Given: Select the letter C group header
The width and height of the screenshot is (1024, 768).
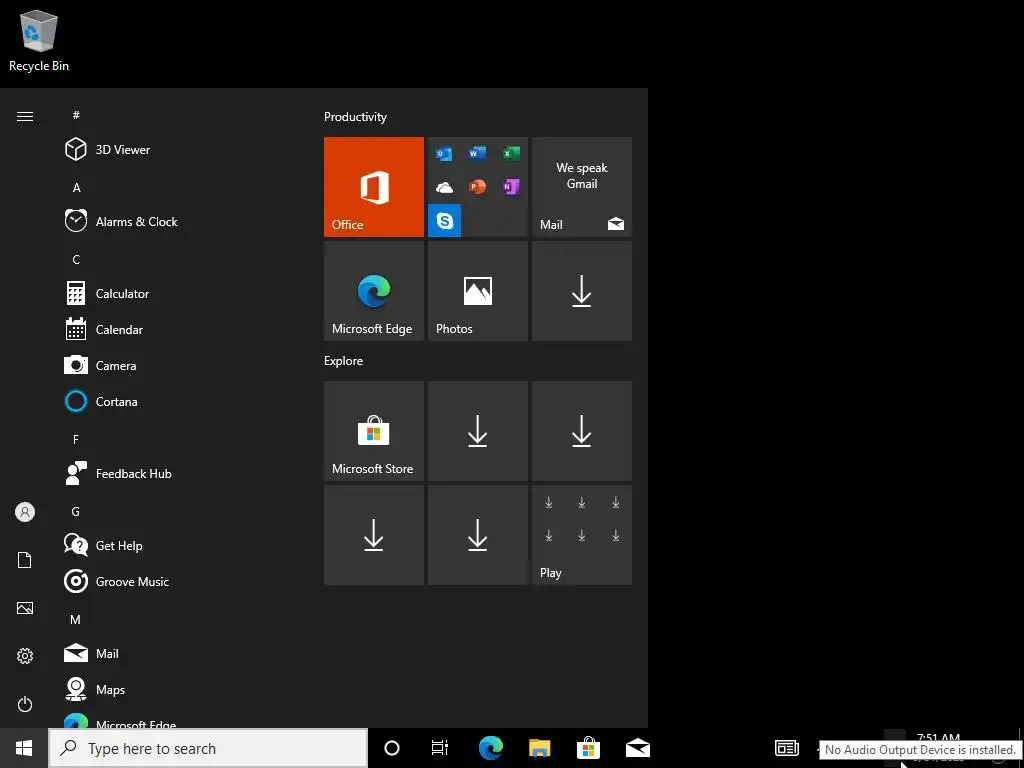Looking at the screenshot, I should 76,259.
